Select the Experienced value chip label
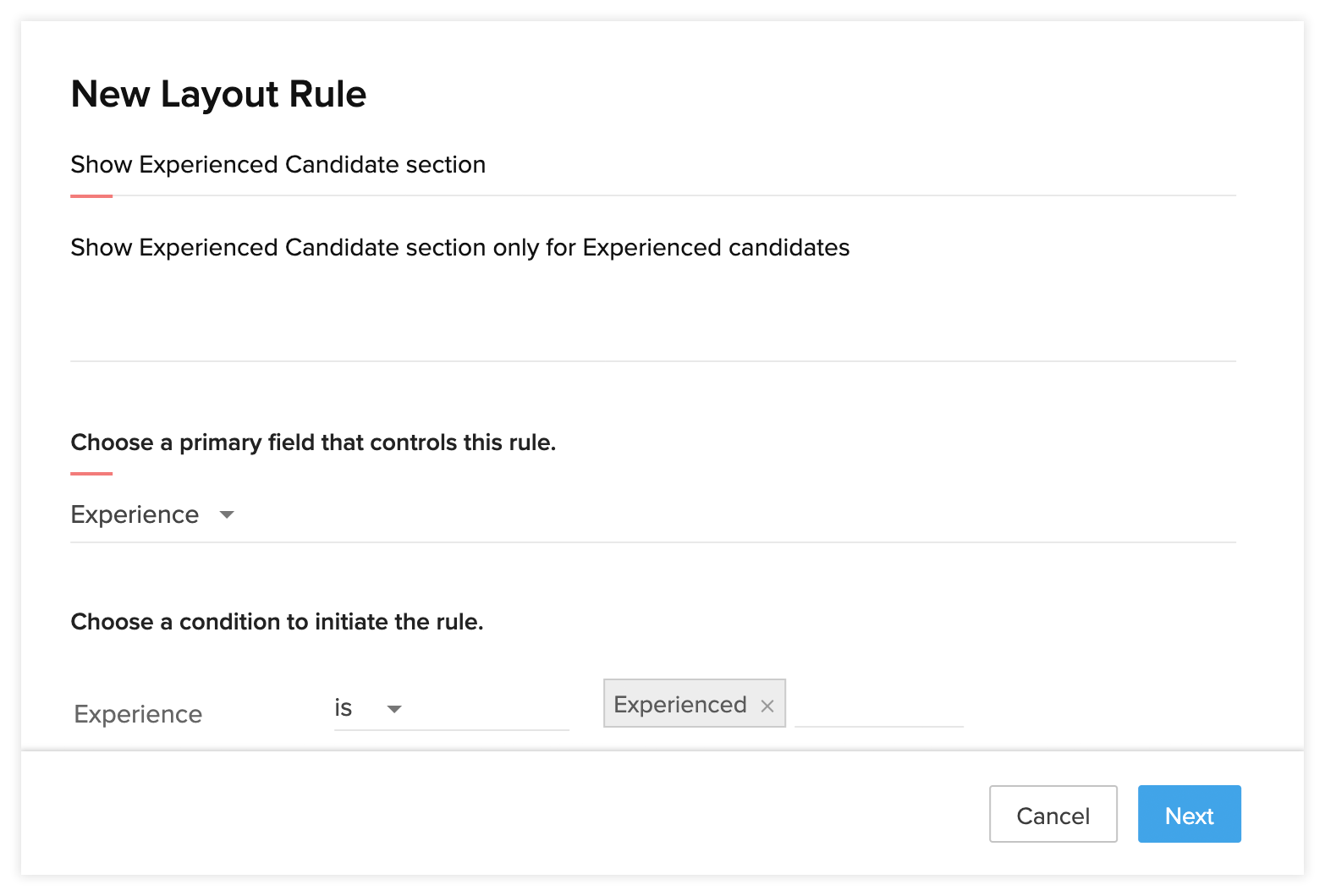The height and width of the screenshot is (896, 1325). pos(679,705)
